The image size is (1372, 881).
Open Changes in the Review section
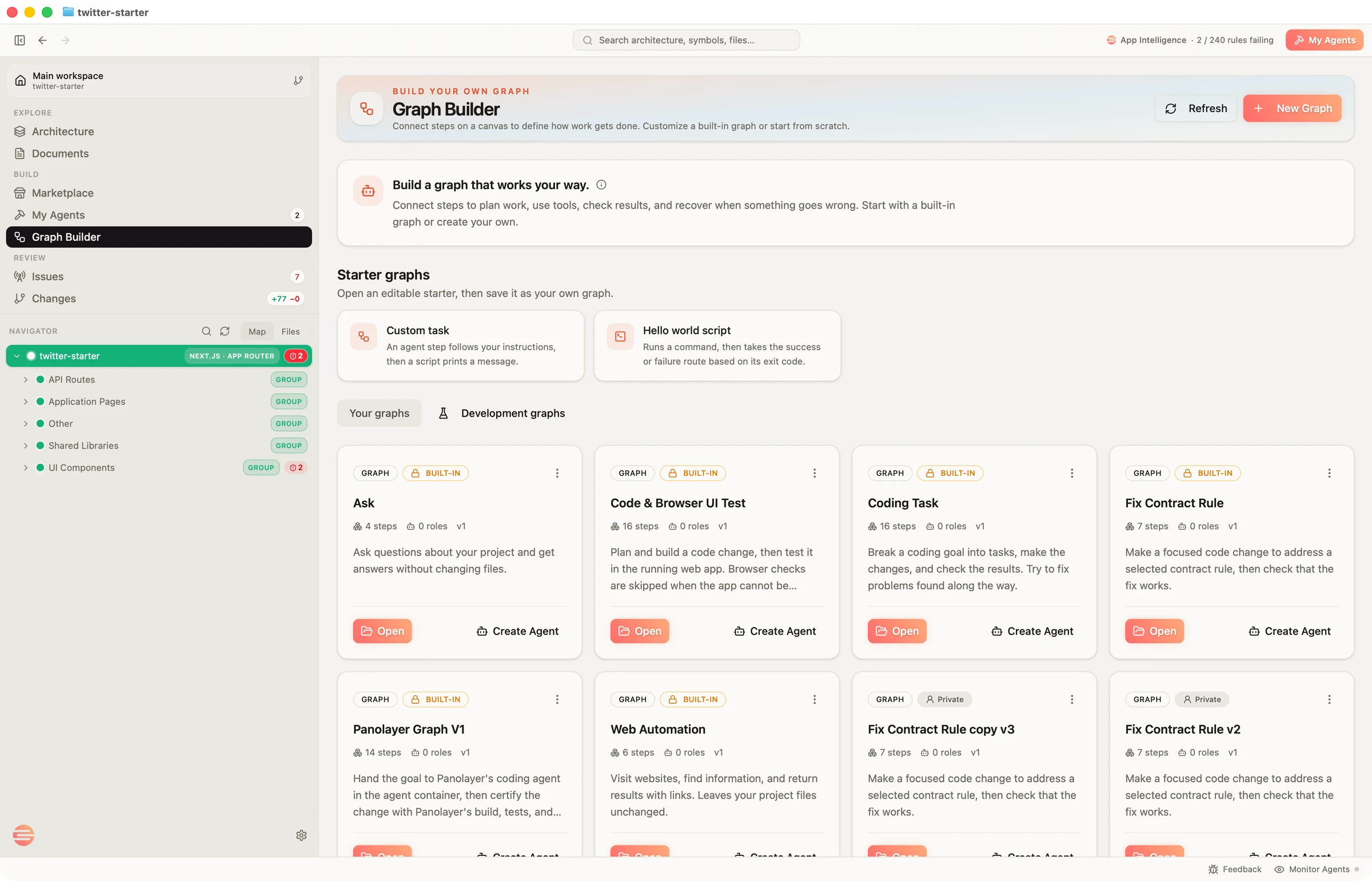[159, 298]
